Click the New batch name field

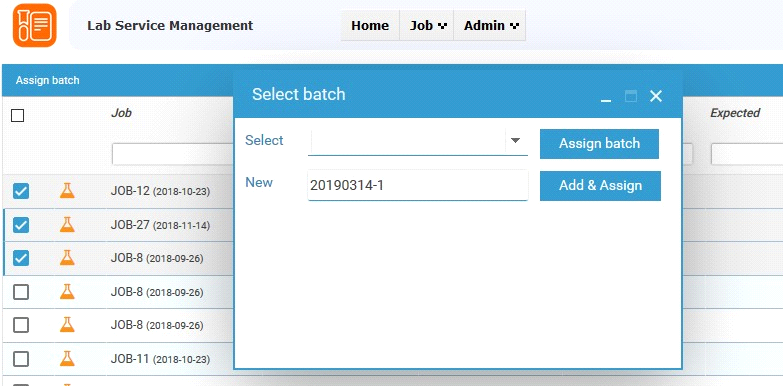(417, 186)
